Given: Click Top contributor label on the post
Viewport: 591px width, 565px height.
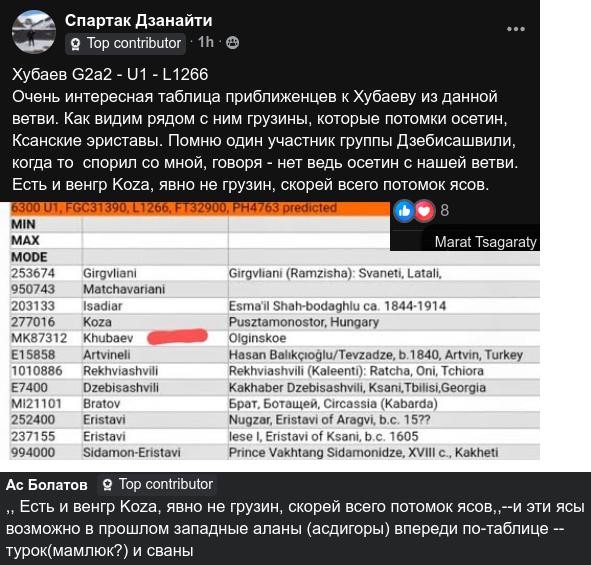Looking at the screenshot, I should [x=134, y=43].
